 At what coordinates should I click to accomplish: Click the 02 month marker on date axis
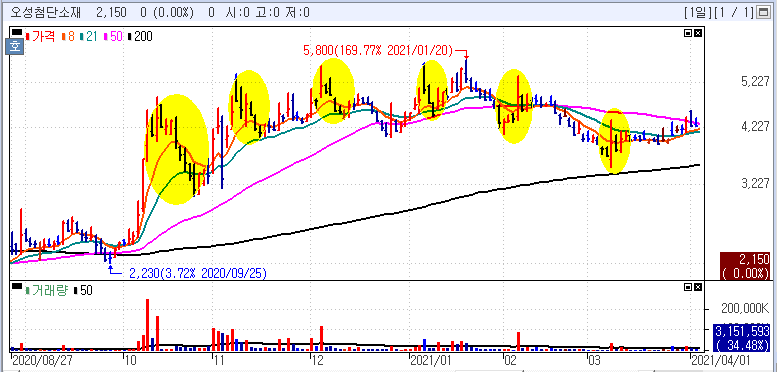coord(510,359)
